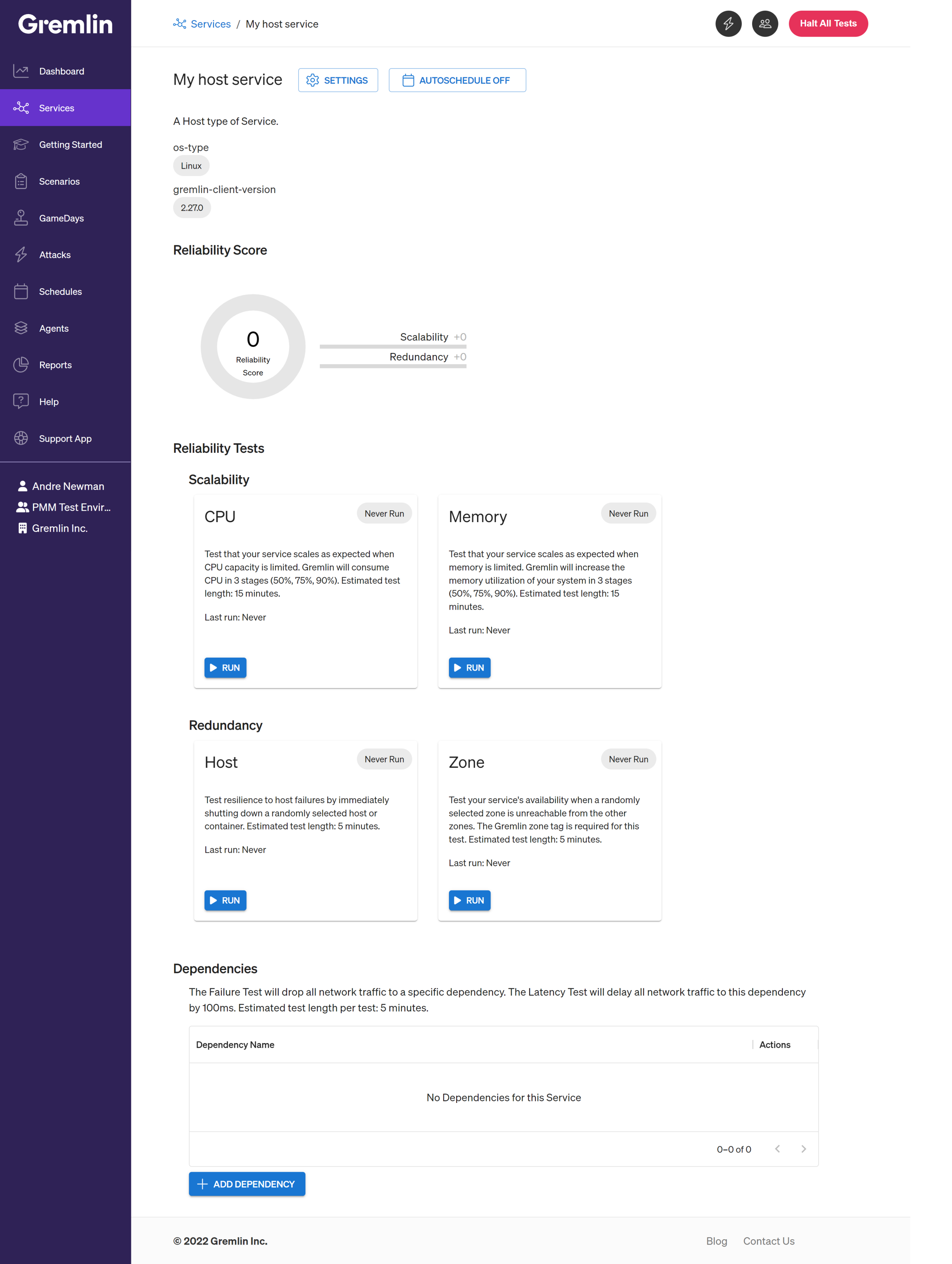Viewport: 952px width, 1264px height.
Task: Go to next dependencies page arrow
Action: coord(803,1149)
